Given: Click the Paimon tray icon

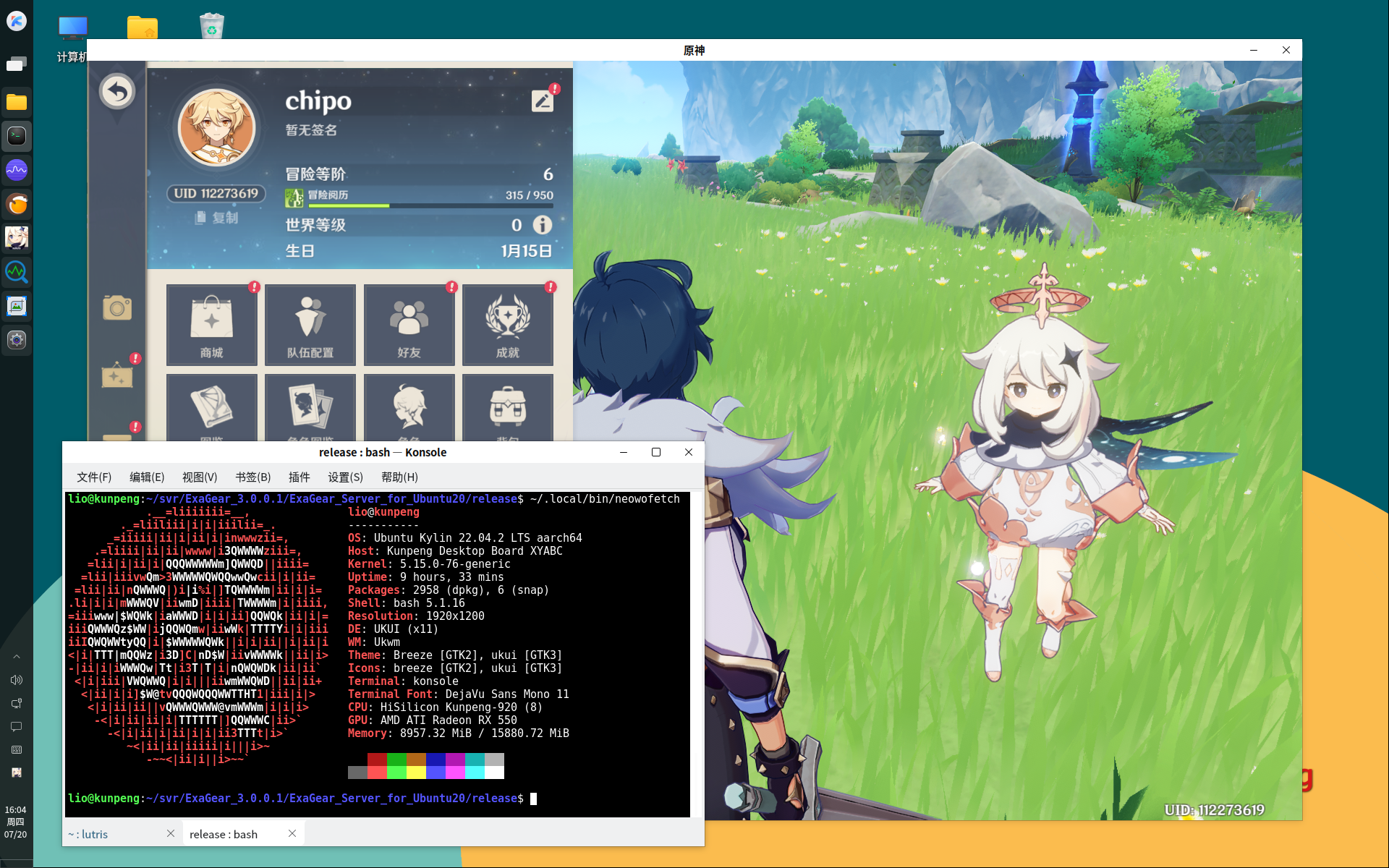Looking at the screenshot, I should pyautogui.click(x=17, y=773).
